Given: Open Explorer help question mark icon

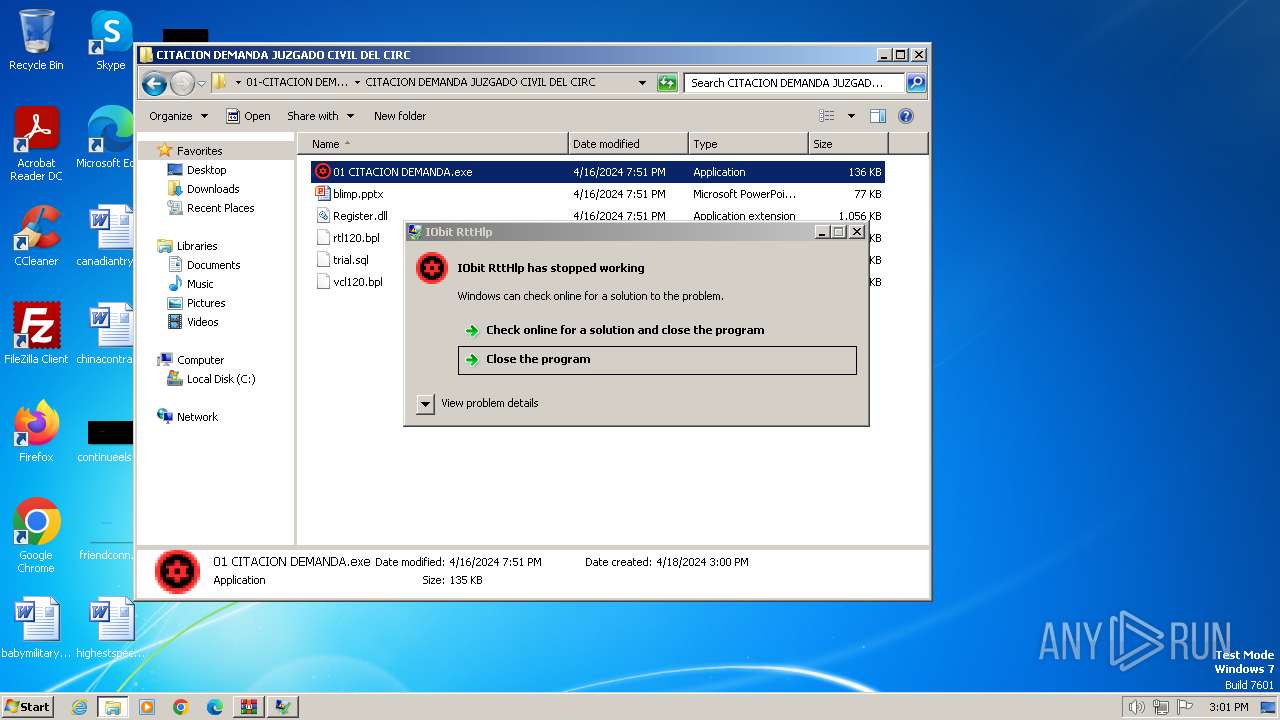Looking at the screenshot, I should click(x=906, y=116).
